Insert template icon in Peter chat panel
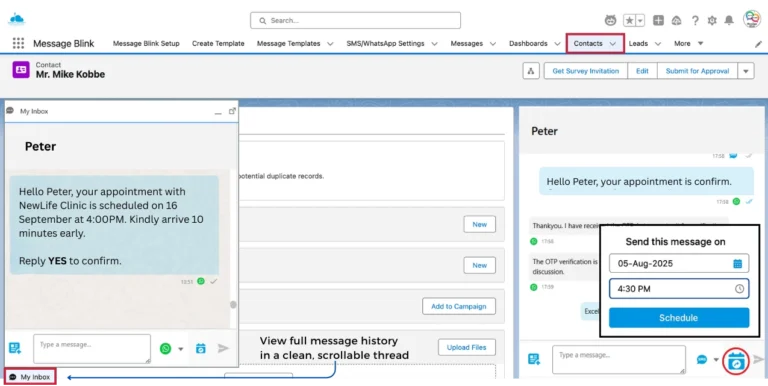Viewport: 768px width, 386px height. coord(534,359)
